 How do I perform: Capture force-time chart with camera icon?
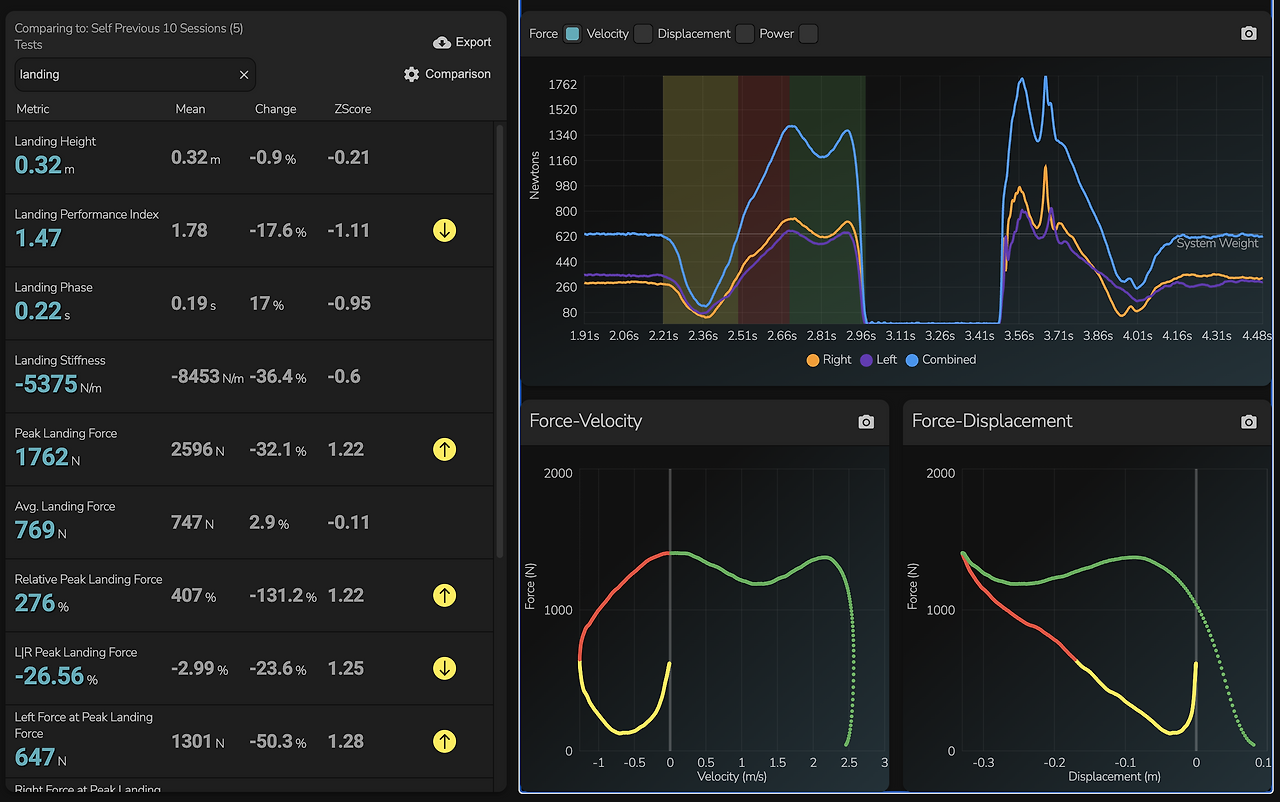(1248, 33)
